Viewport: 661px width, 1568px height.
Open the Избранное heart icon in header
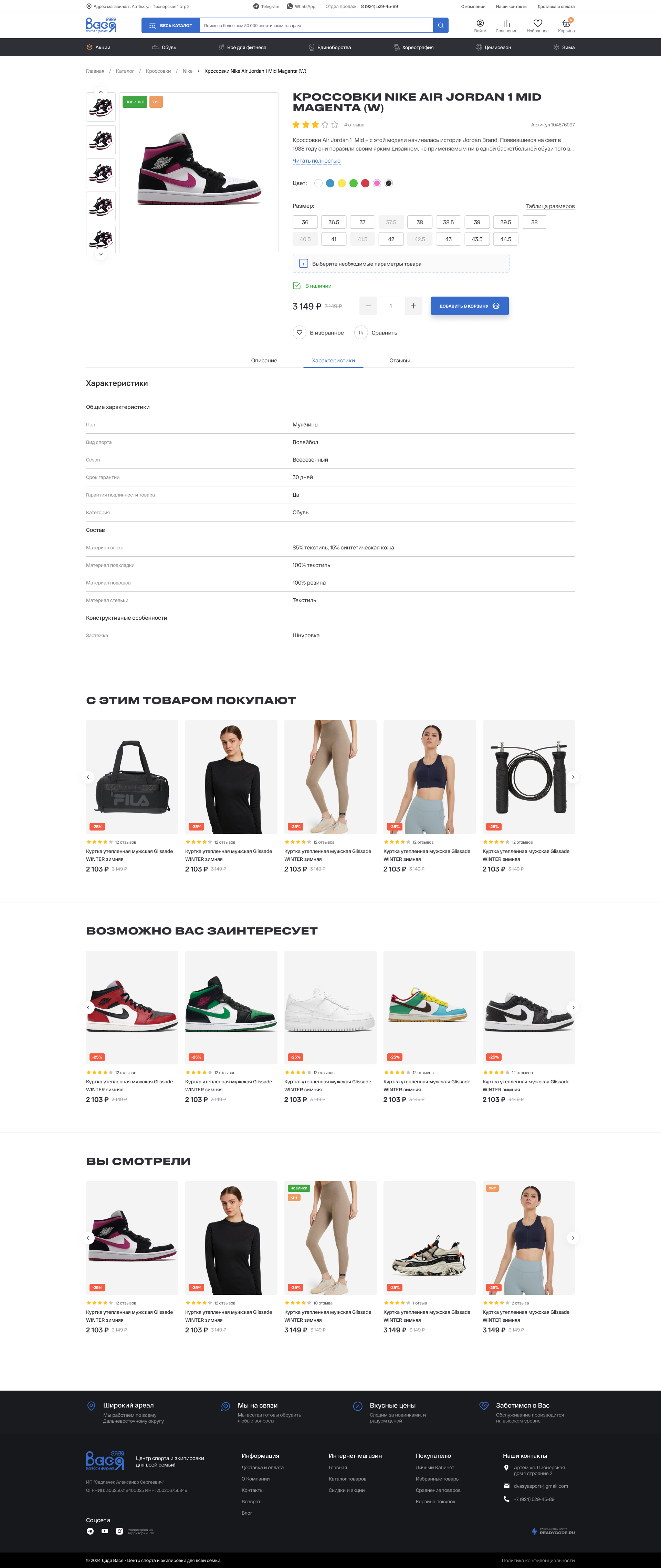(537, 23)
